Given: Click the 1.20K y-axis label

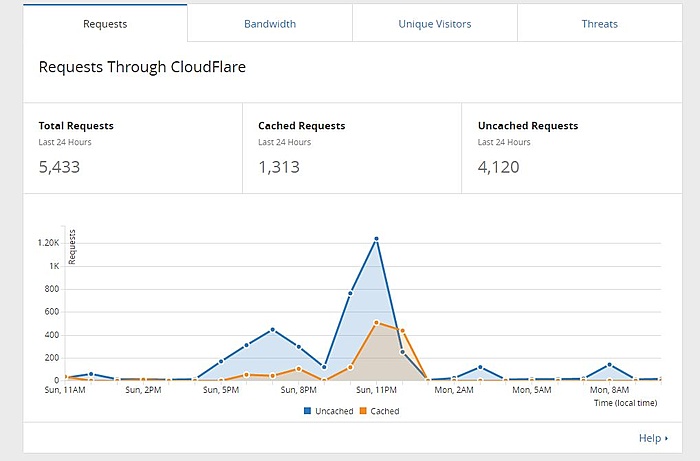Looking at the screenshot, I should (x=48, y=243).
